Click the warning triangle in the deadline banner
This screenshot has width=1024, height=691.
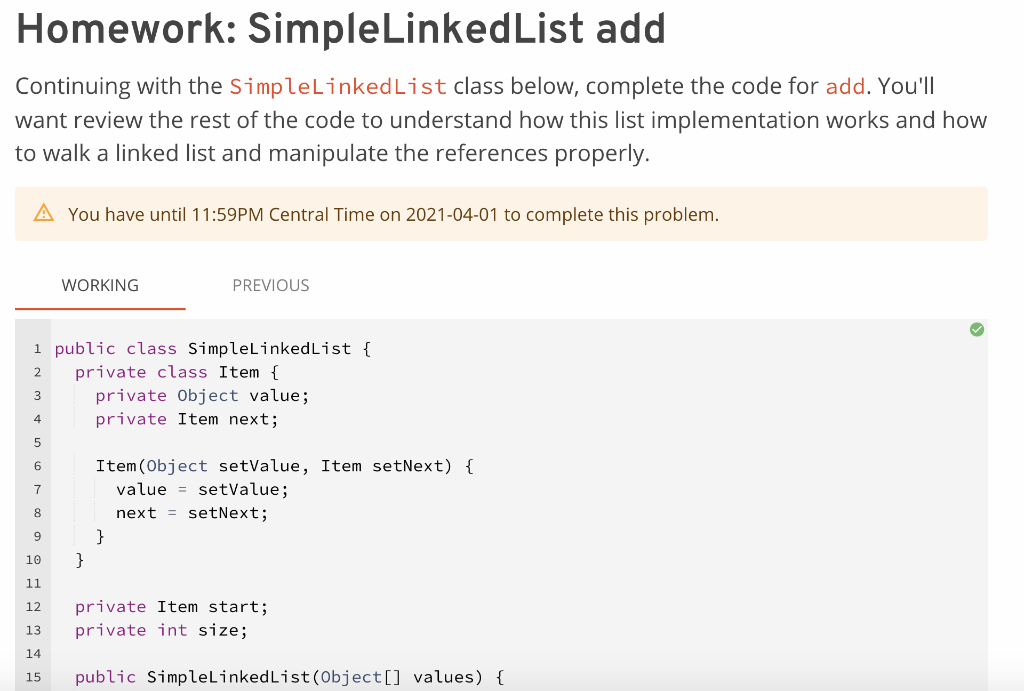pyautogui.click(x=43, y=214)
